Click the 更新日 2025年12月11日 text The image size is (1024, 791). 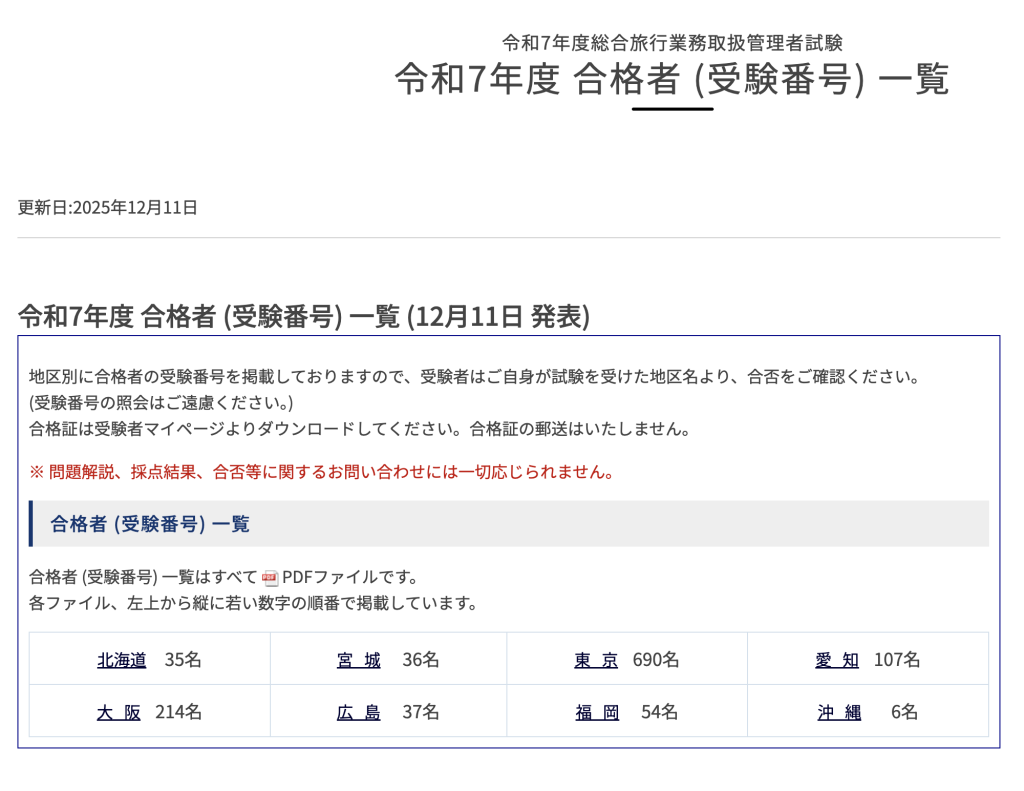tap(108, 208)
